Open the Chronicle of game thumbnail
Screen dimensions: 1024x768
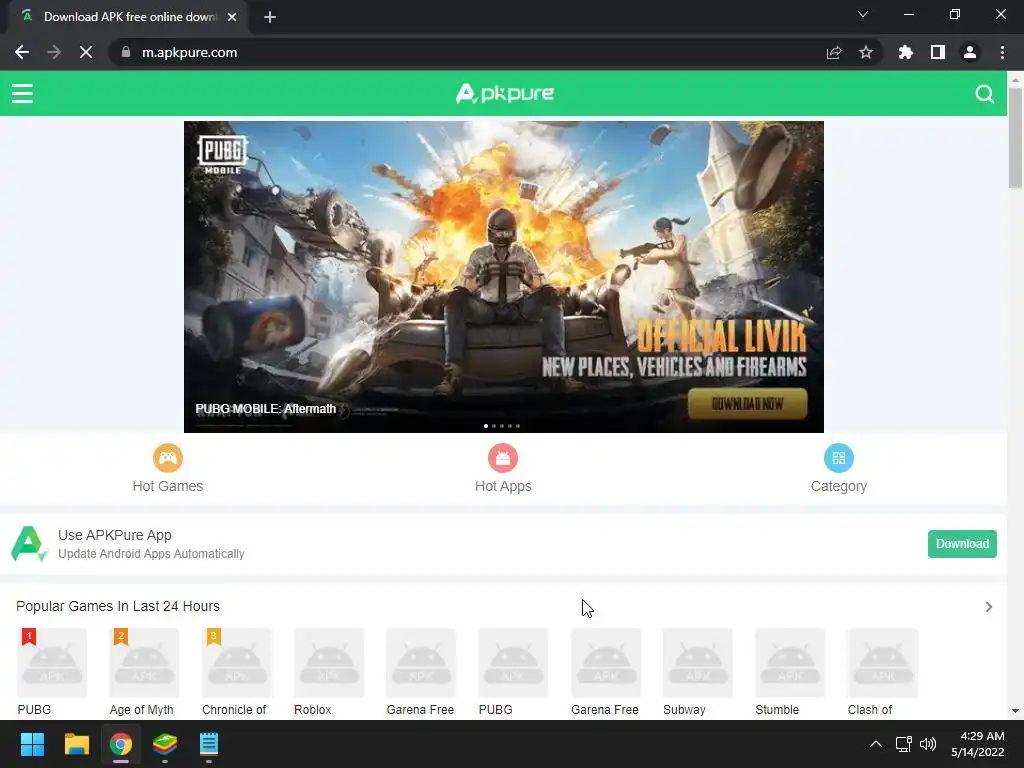click(x=236, y=663)
